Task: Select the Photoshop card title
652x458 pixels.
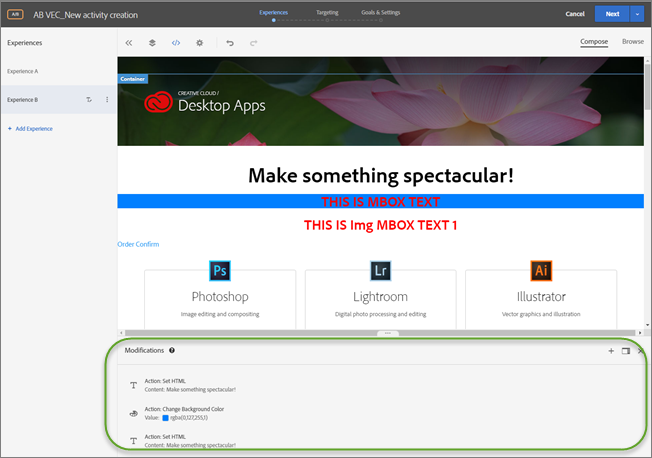Action: coord(220,297)
